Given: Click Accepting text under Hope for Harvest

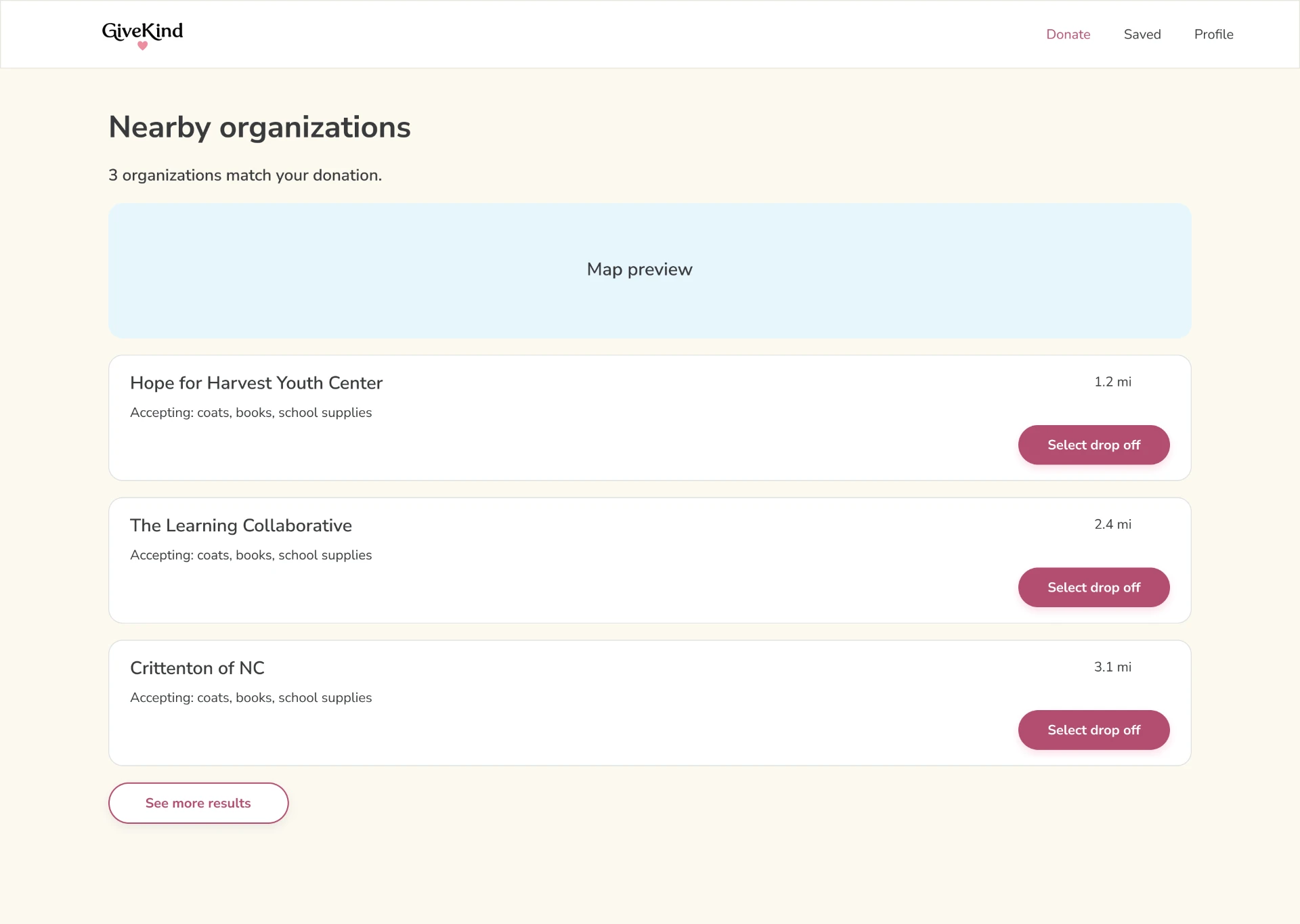Looking at the screenshot, I should pos(251,412).
